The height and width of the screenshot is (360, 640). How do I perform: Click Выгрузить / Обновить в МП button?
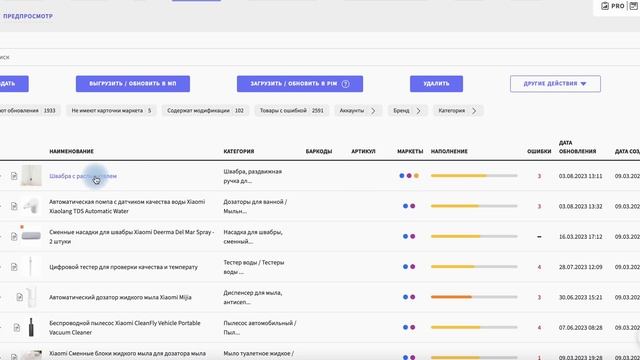click(x=133, y=84)
